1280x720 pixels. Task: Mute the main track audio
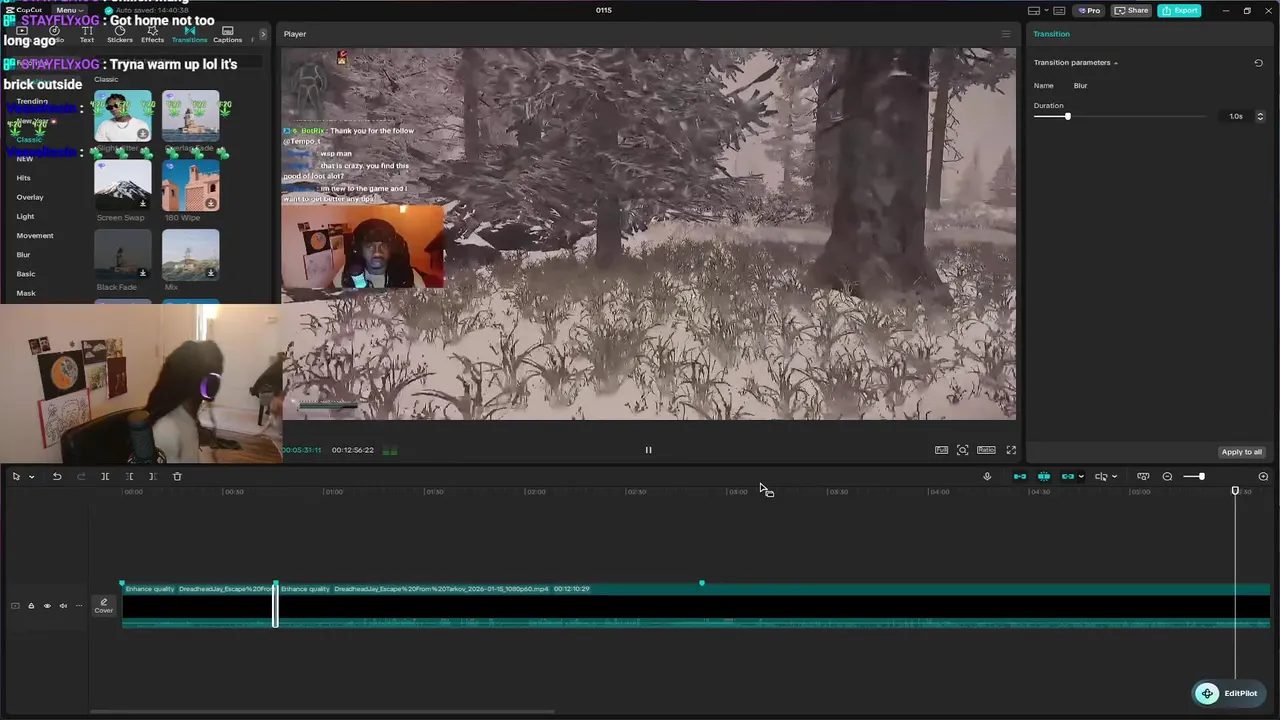click(x=63, y=606)
